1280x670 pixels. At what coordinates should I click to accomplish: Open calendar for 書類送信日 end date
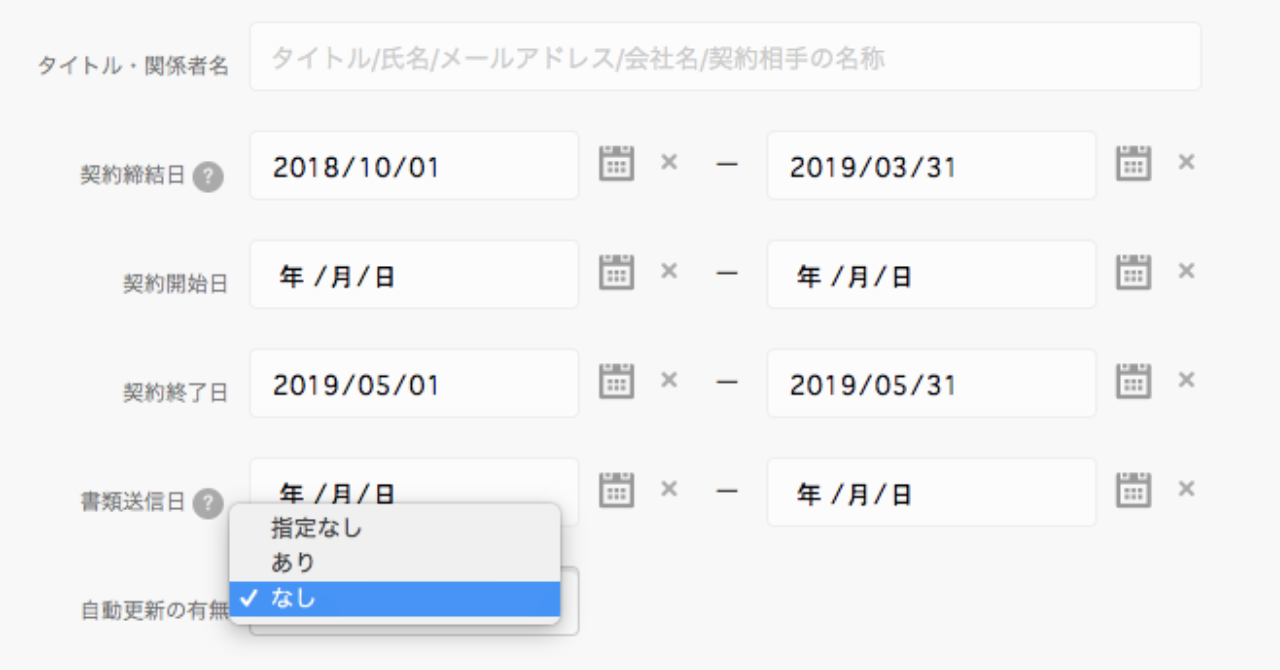pos(1134,489)
